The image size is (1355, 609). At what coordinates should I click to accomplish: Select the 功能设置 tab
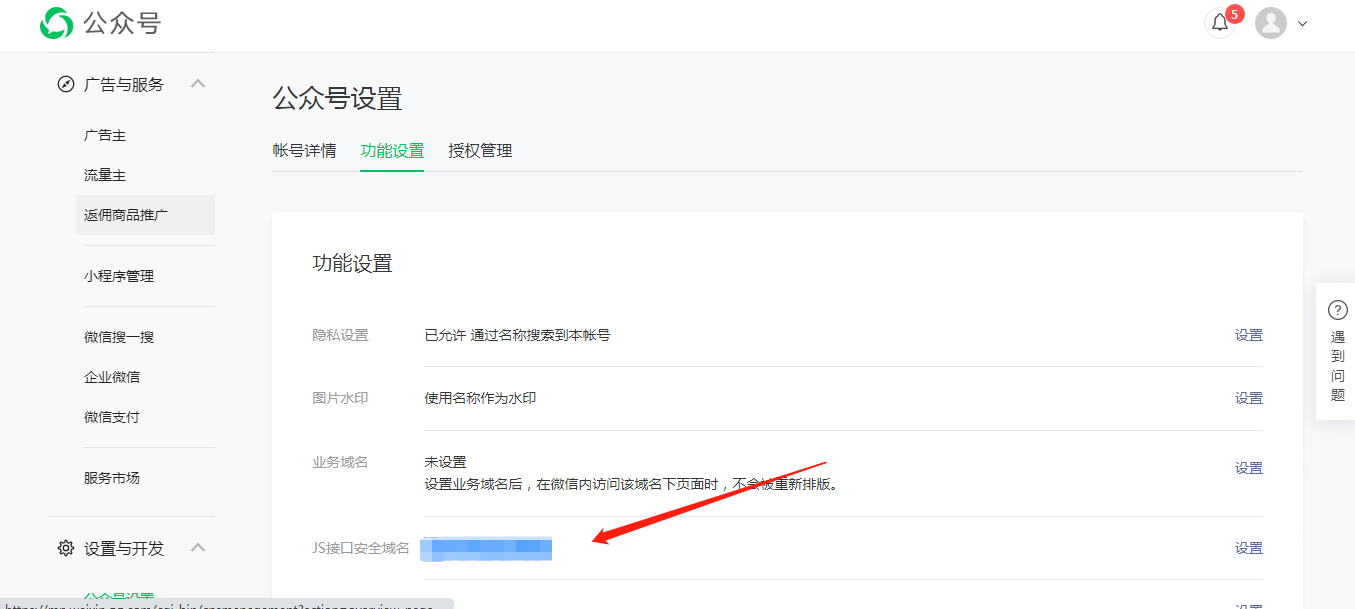[392, 151]
